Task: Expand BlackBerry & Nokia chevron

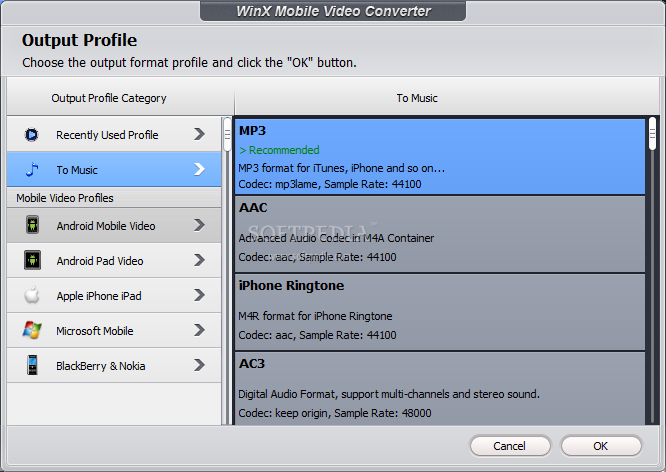Action: click(x=199, y=365)
